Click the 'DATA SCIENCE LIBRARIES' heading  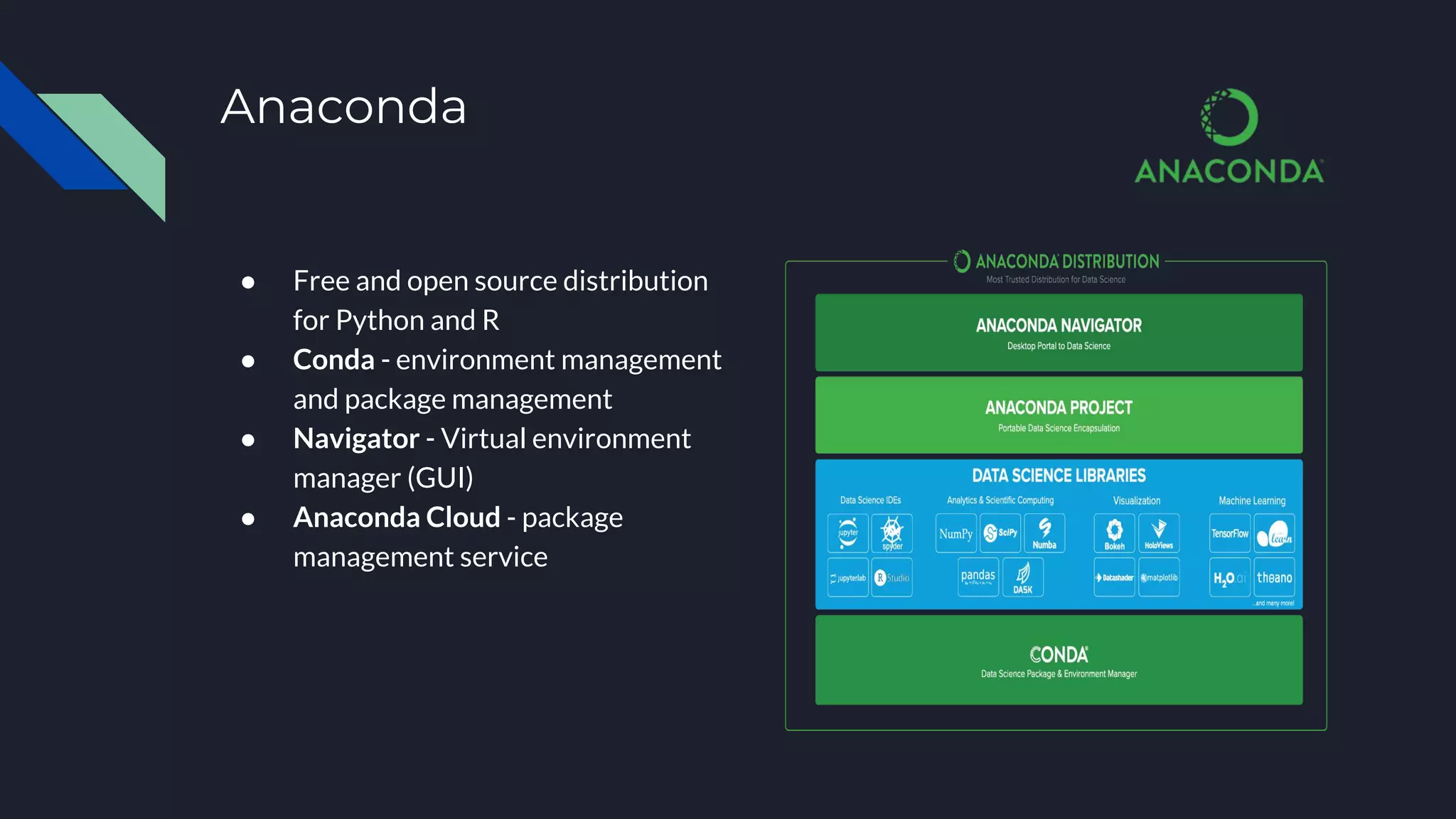tap(1059, 476)
